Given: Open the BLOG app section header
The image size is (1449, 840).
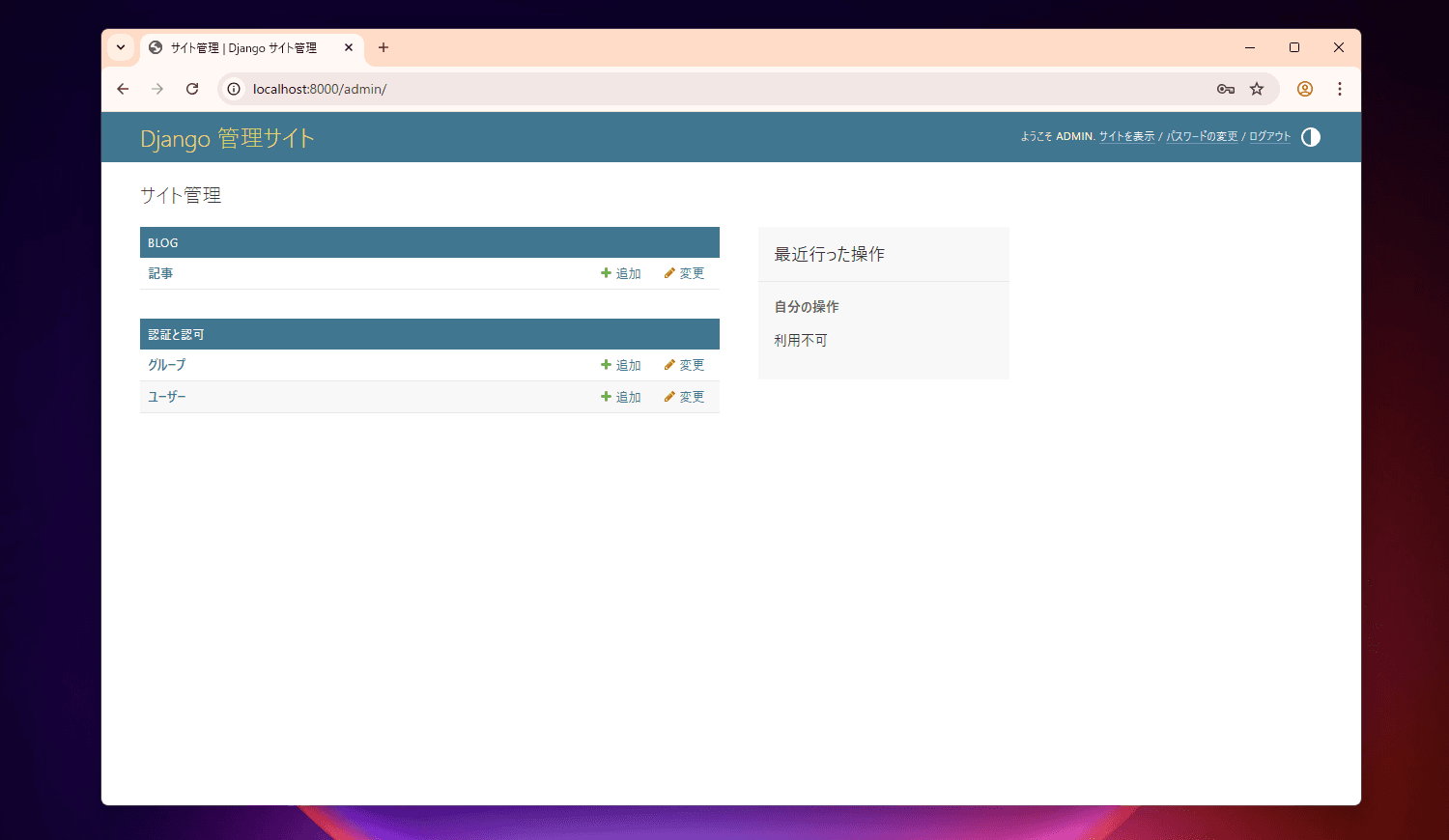Looking at the screenshot, I should coord(163,242).
